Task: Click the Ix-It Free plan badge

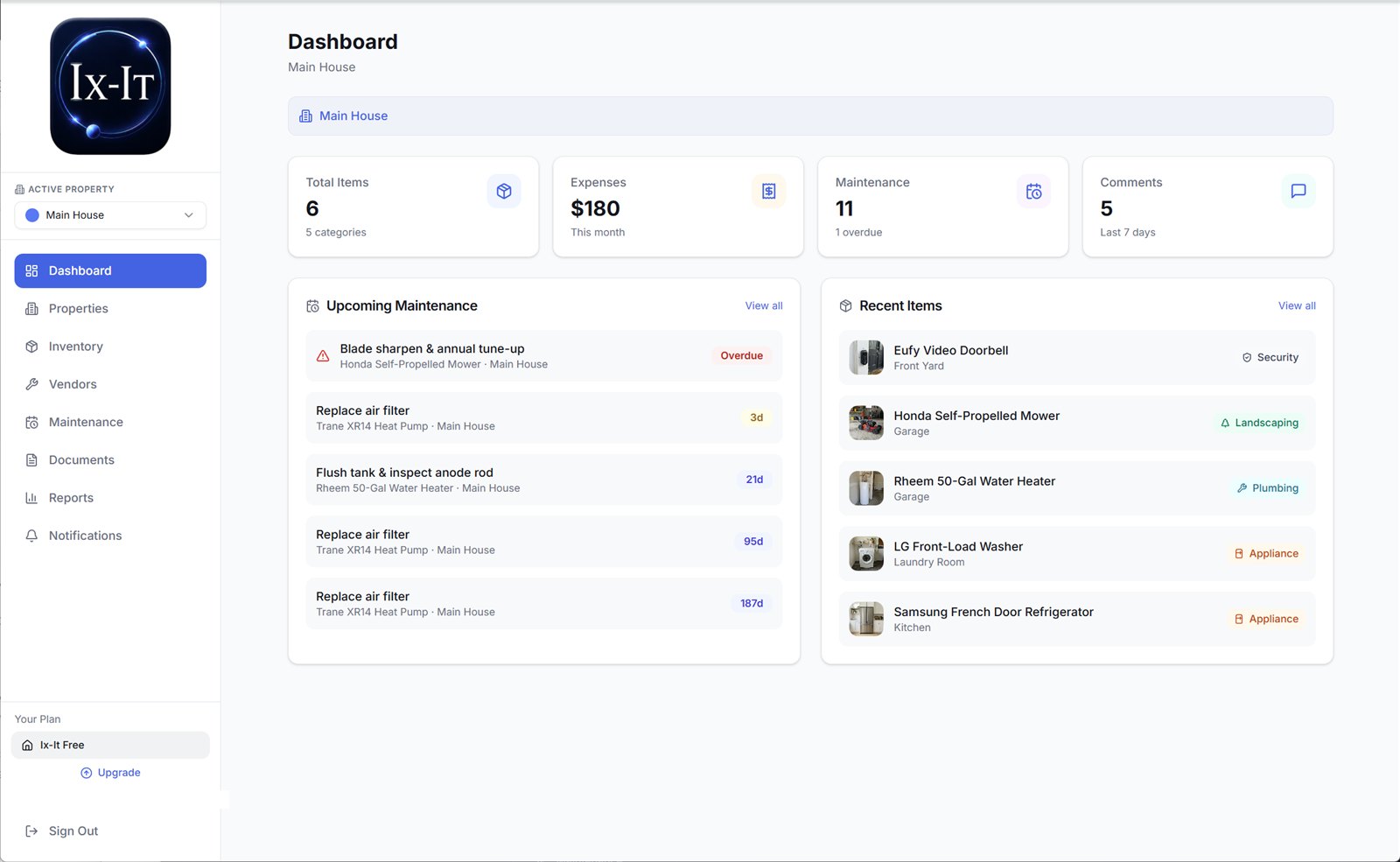Action: coord(110,746)
